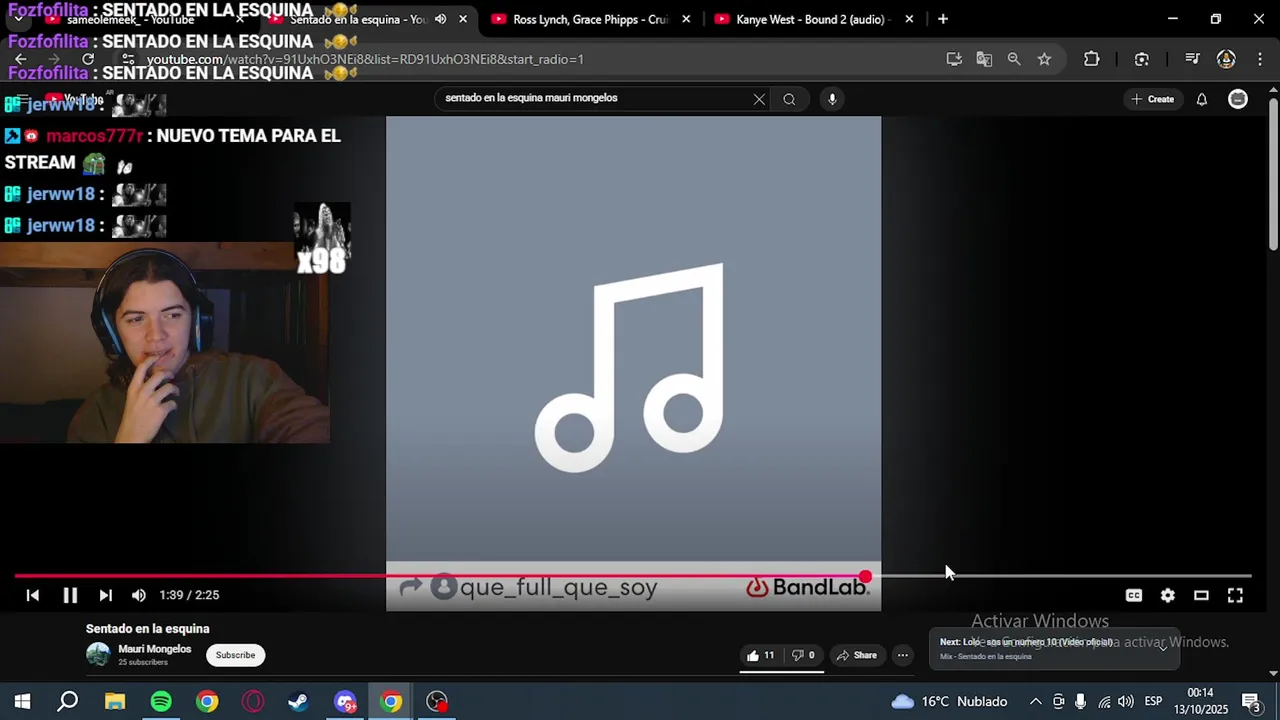This screenshot has width=1280, height=720.
Task: Subscribe to Mauri Mongelos
Action: coord(235,655)
